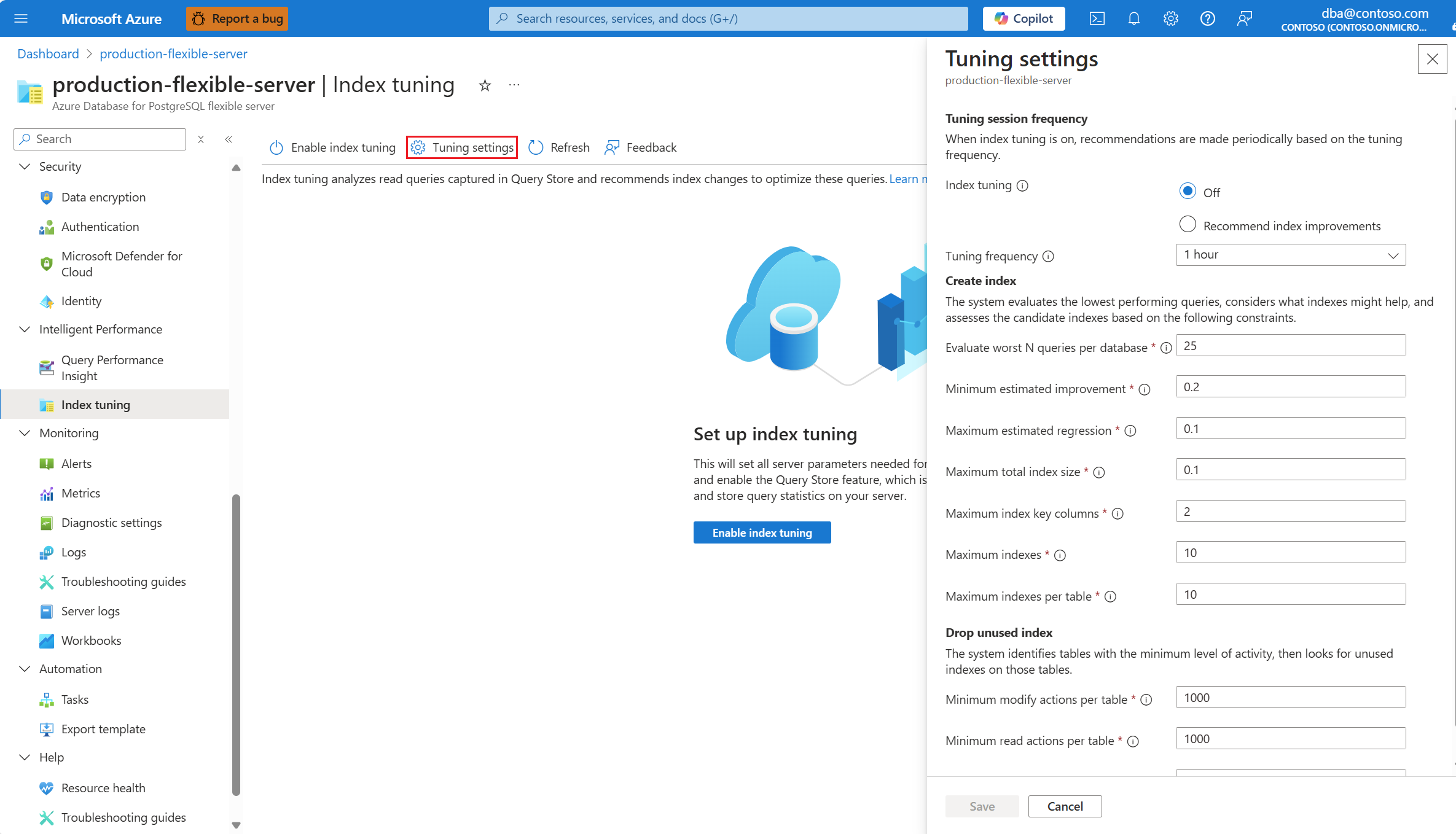
Task: Select the Off radio for index tuning
Action: tap(1188, 192)
